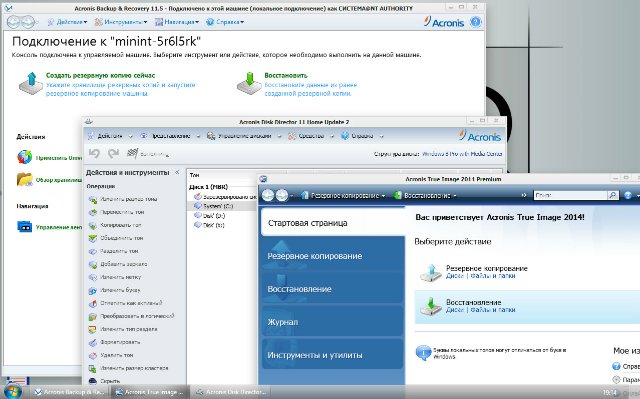This screenshot has width=640, height=399.
Task: Click the Redo arrow in Disk Director toolbar
Action: coord(113,153)
